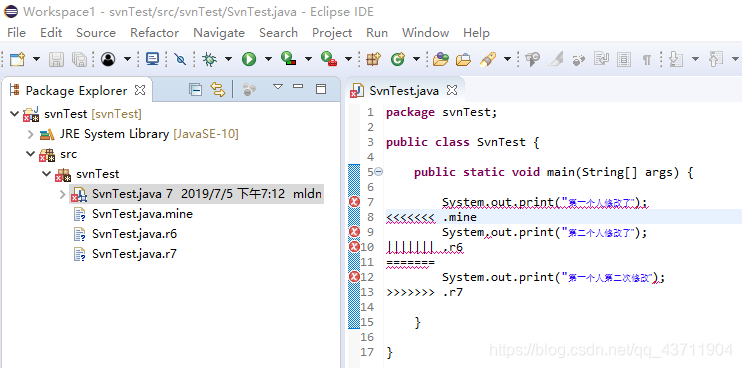Maximize the Package Explorer panel
Viewport: 742px width, 368px height.
click(321, 89)
